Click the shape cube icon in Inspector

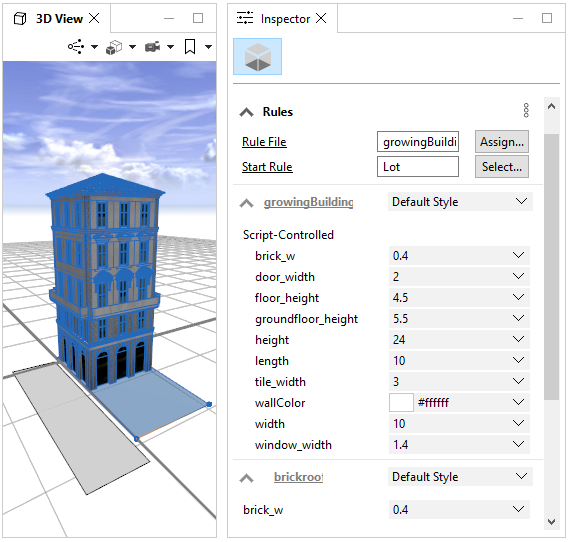[257, 57]
